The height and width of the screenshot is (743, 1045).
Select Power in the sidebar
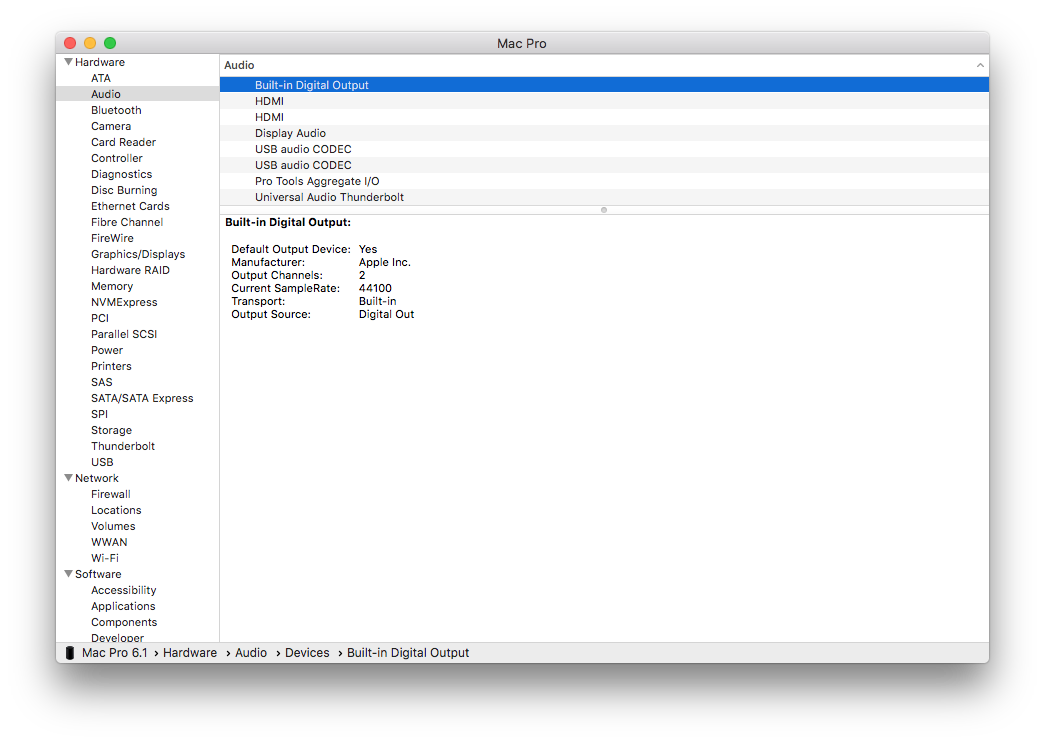(107, 350)
